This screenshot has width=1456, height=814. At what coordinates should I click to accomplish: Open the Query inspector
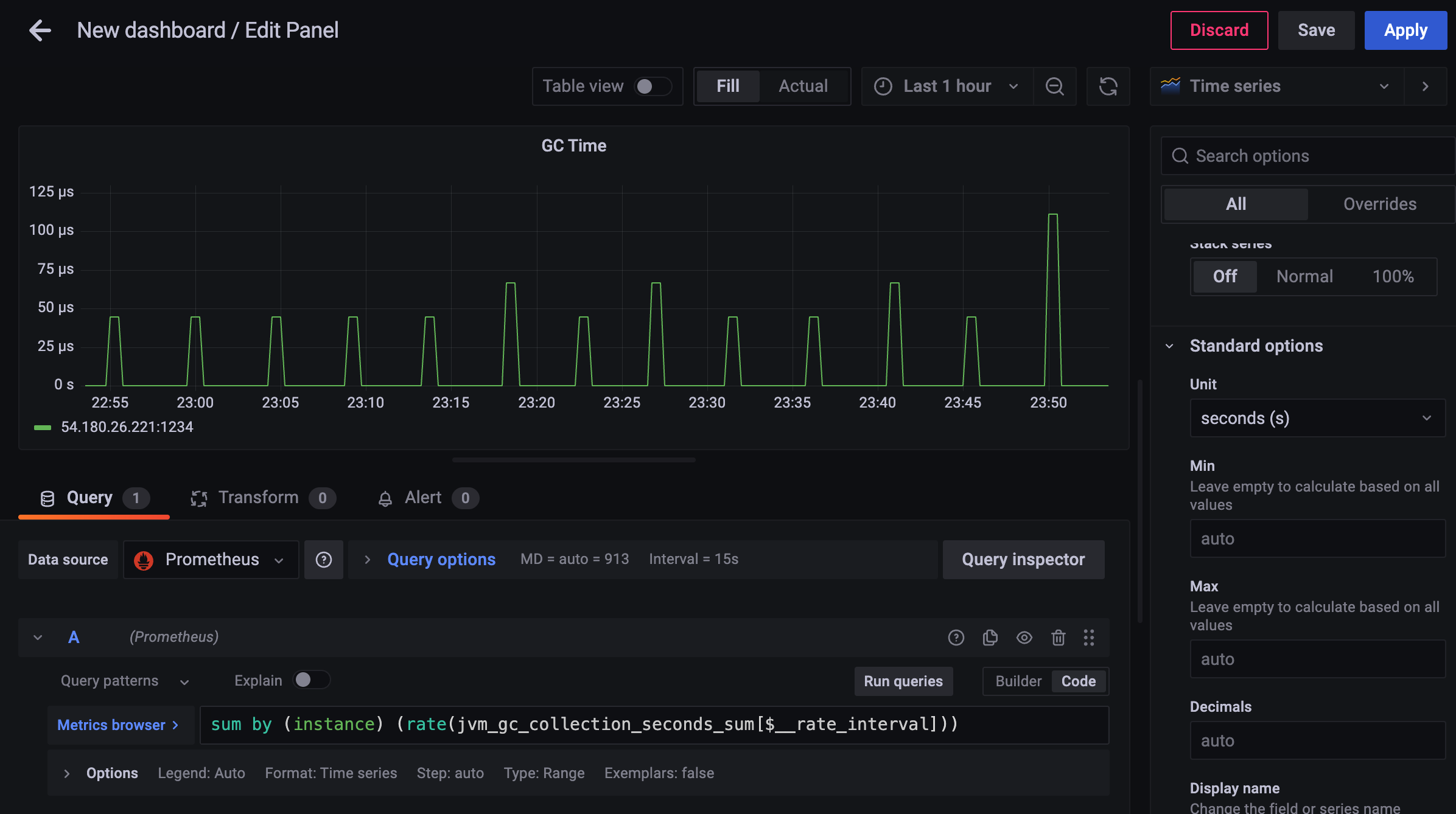[1023, 560]
